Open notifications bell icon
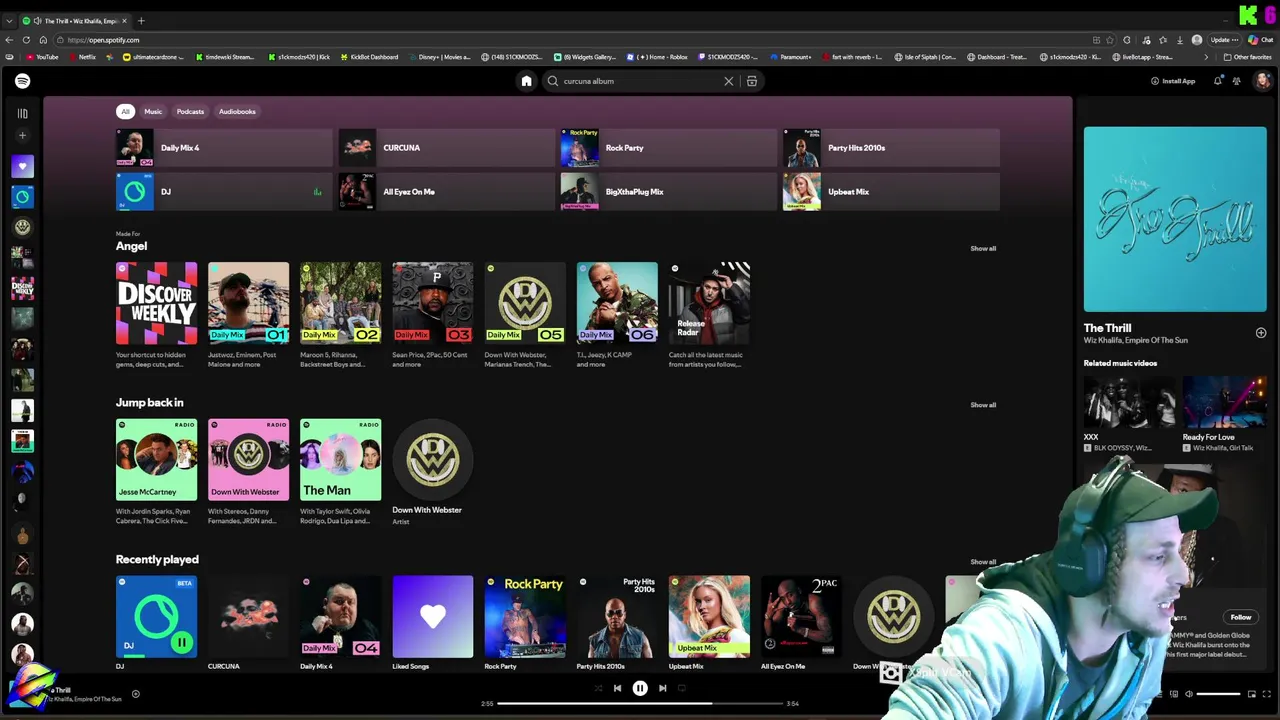This screenshot has height=720, width=1280. pos(1217,81)
